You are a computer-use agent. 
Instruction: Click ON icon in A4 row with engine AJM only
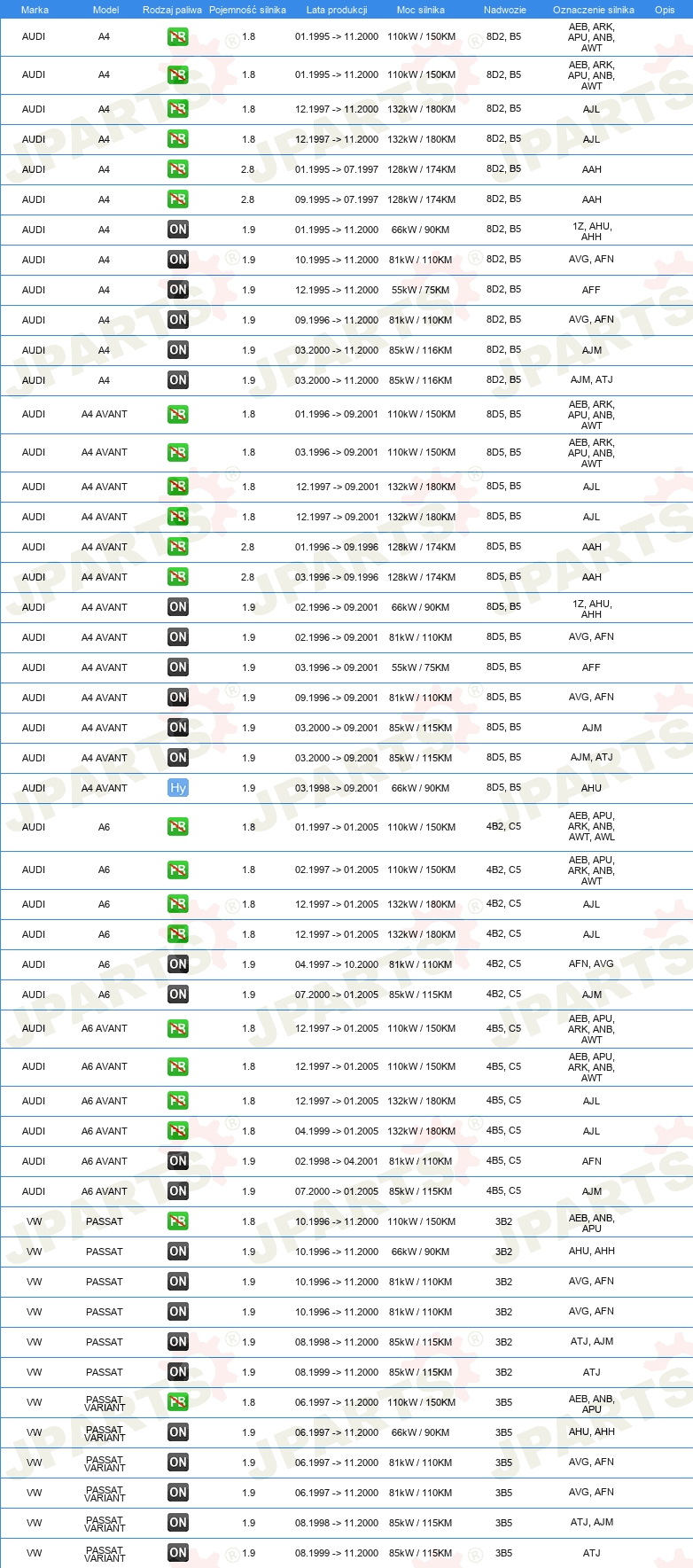pyautogui.click(x=178, y=349)
